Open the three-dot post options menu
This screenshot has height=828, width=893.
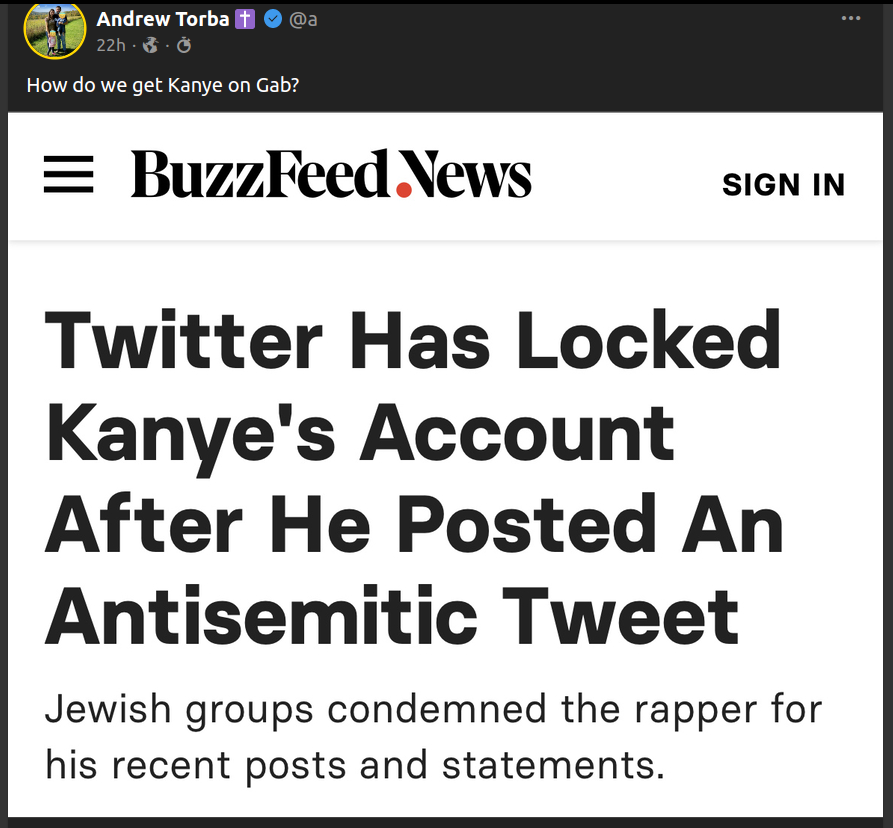click(850, 19)
